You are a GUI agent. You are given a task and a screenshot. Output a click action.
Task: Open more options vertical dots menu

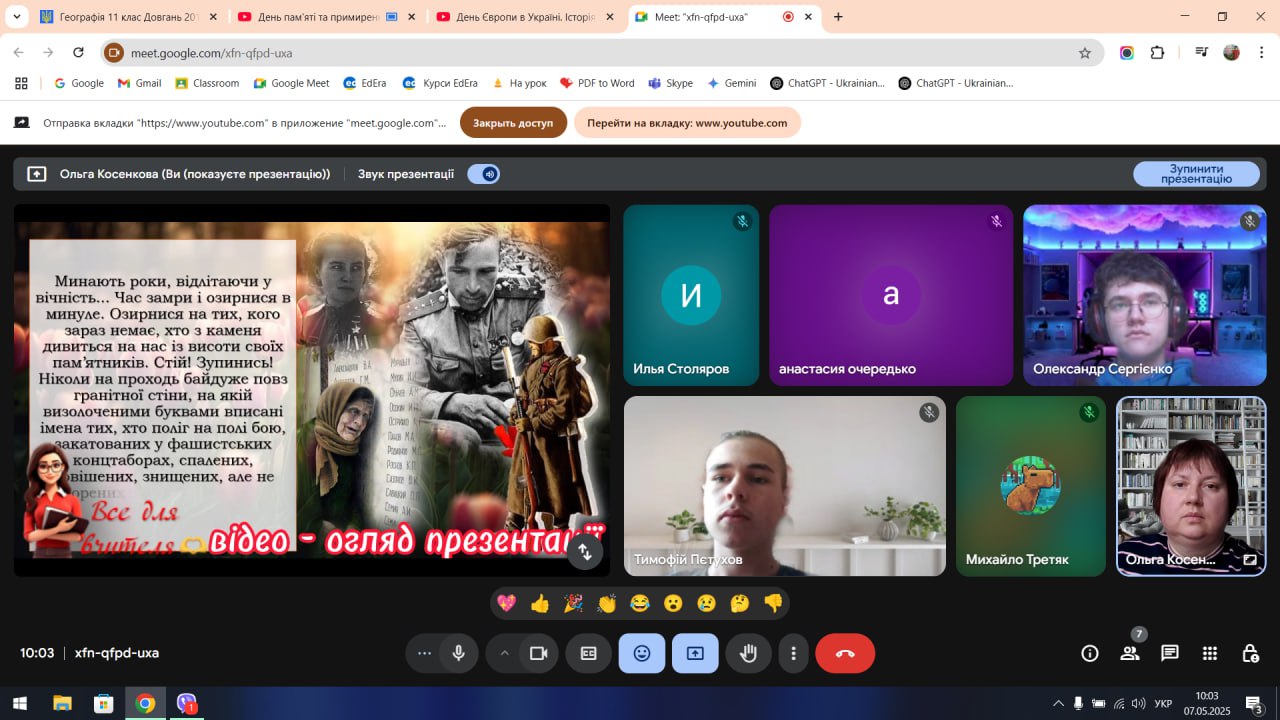[793, 654]
